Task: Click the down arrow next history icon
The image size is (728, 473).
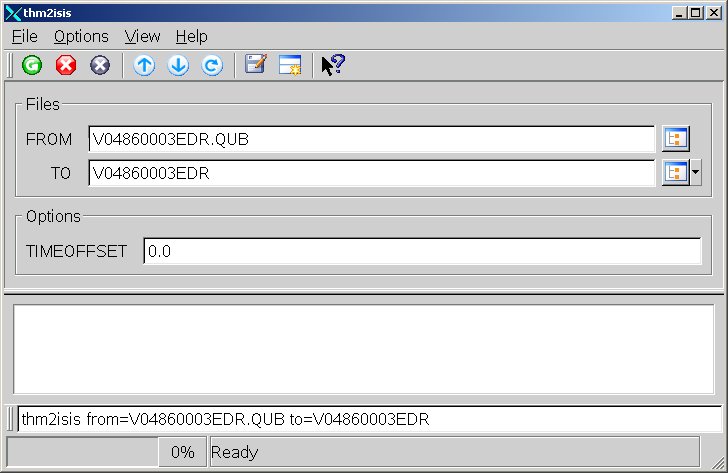Action: [x=178, y=66]
